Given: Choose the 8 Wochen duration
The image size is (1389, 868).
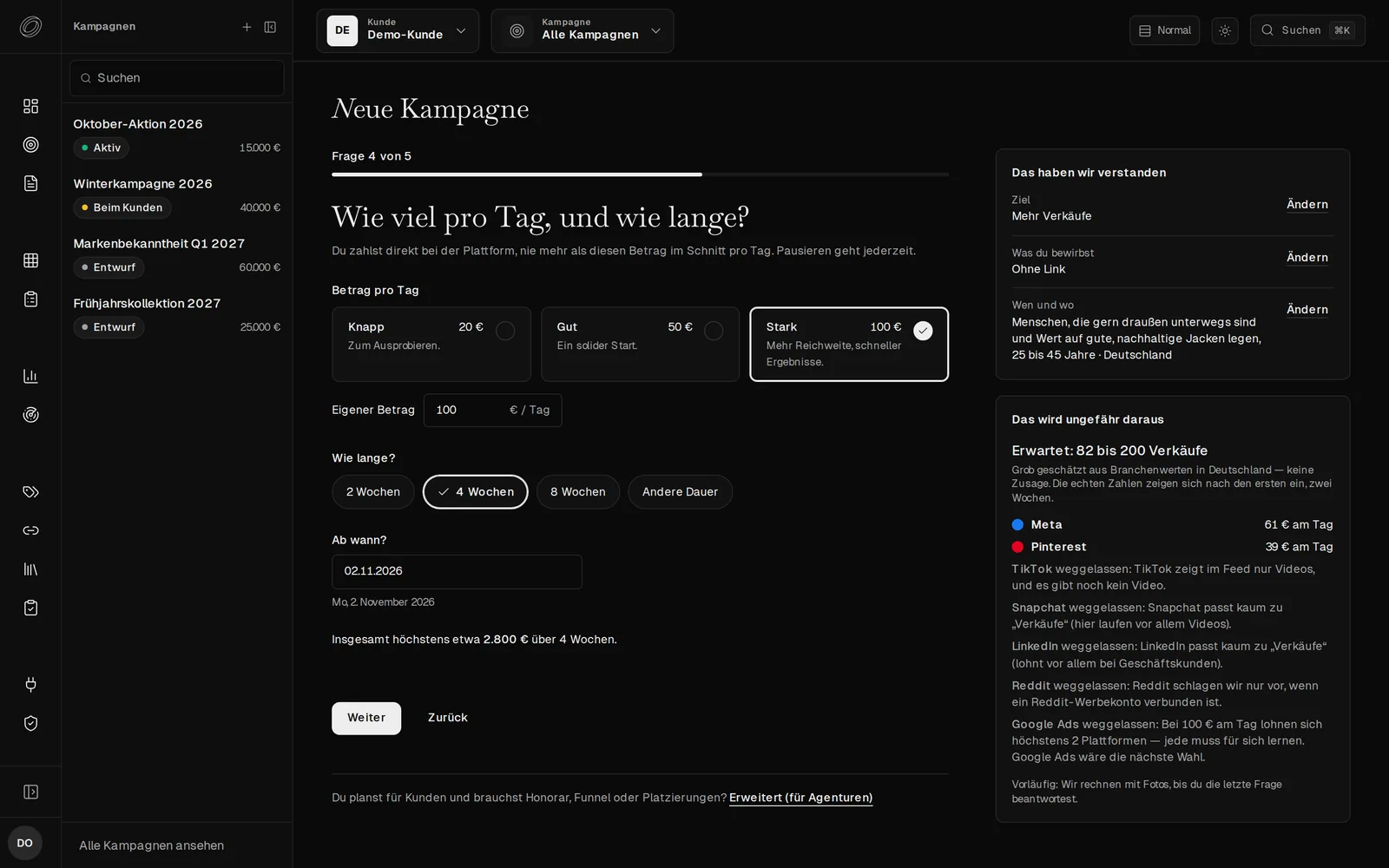Looking at the screenshot, I should 578,492.
